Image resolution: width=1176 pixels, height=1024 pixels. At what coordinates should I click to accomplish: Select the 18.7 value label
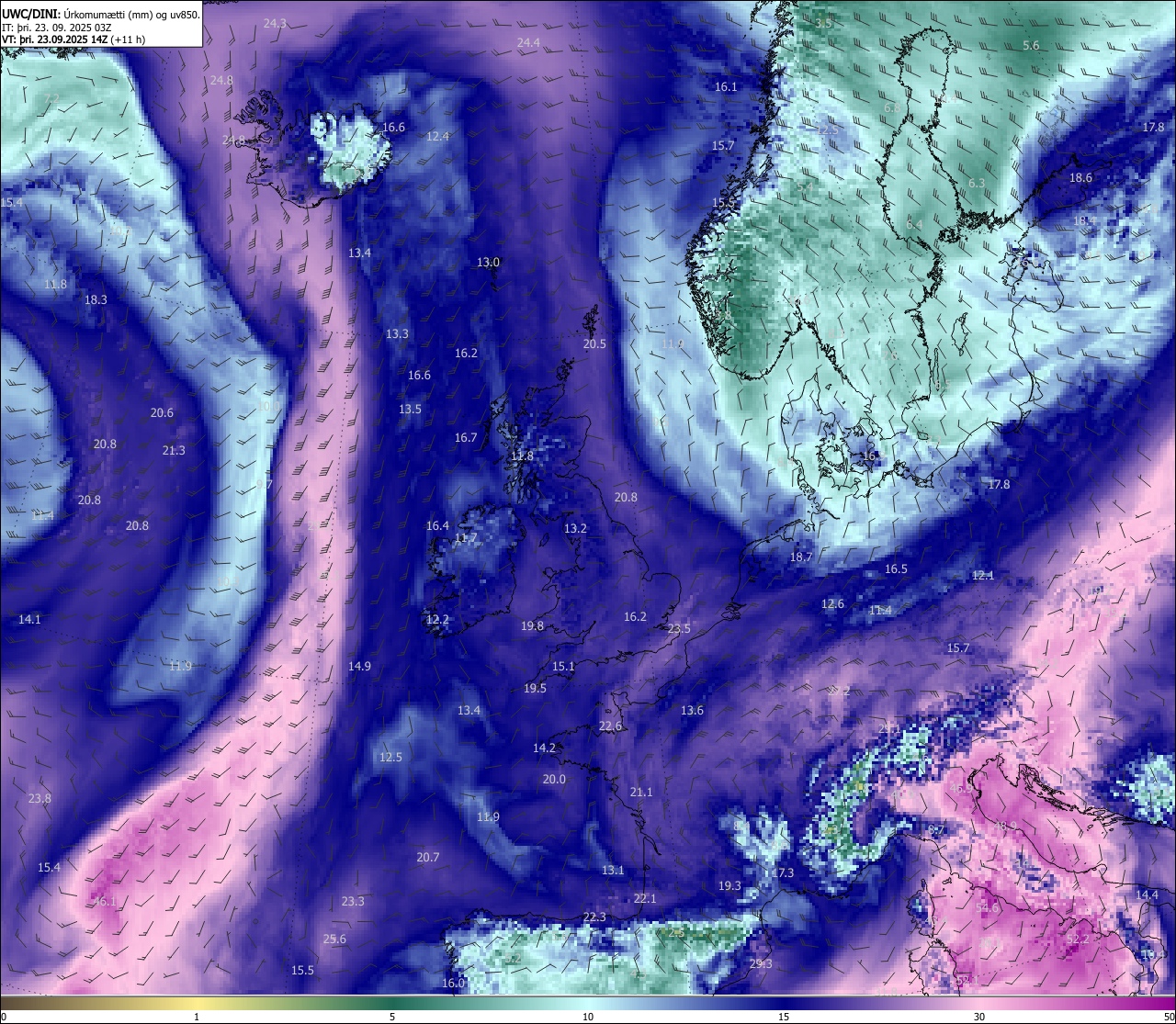(x=801, y=557)
